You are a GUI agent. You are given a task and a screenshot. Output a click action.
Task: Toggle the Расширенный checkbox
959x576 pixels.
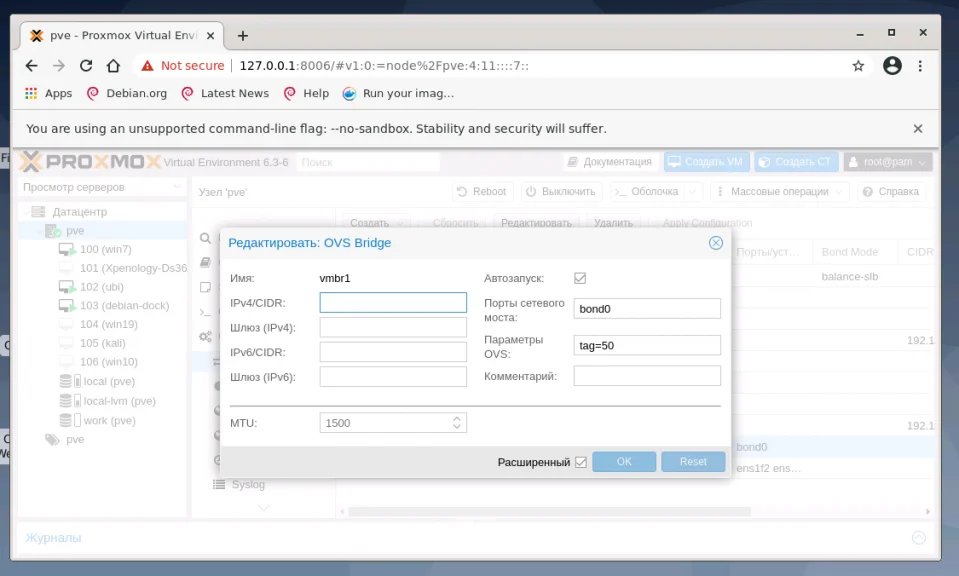tap(583, 461)
